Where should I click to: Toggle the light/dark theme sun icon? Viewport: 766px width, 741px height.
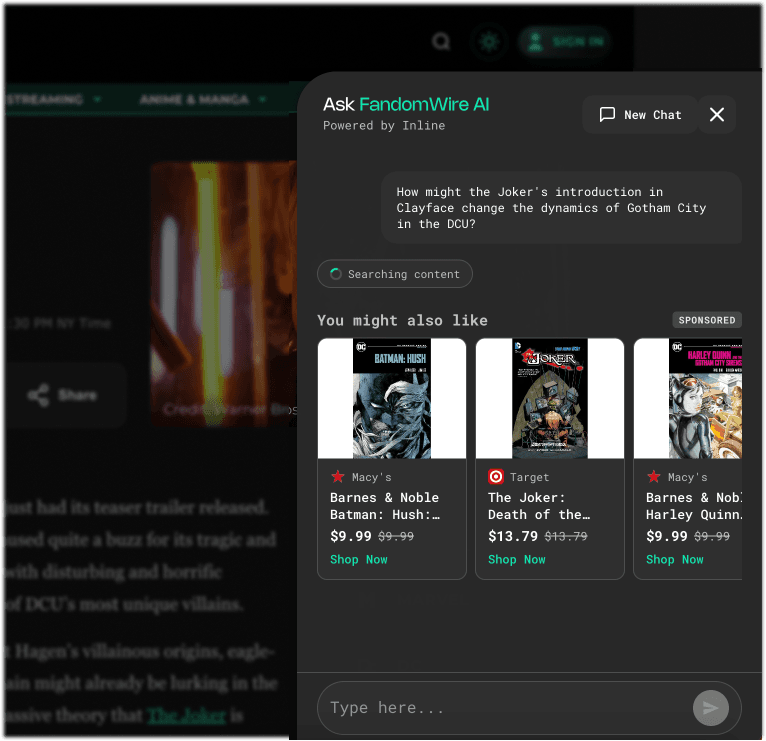[x=489, y=42]
